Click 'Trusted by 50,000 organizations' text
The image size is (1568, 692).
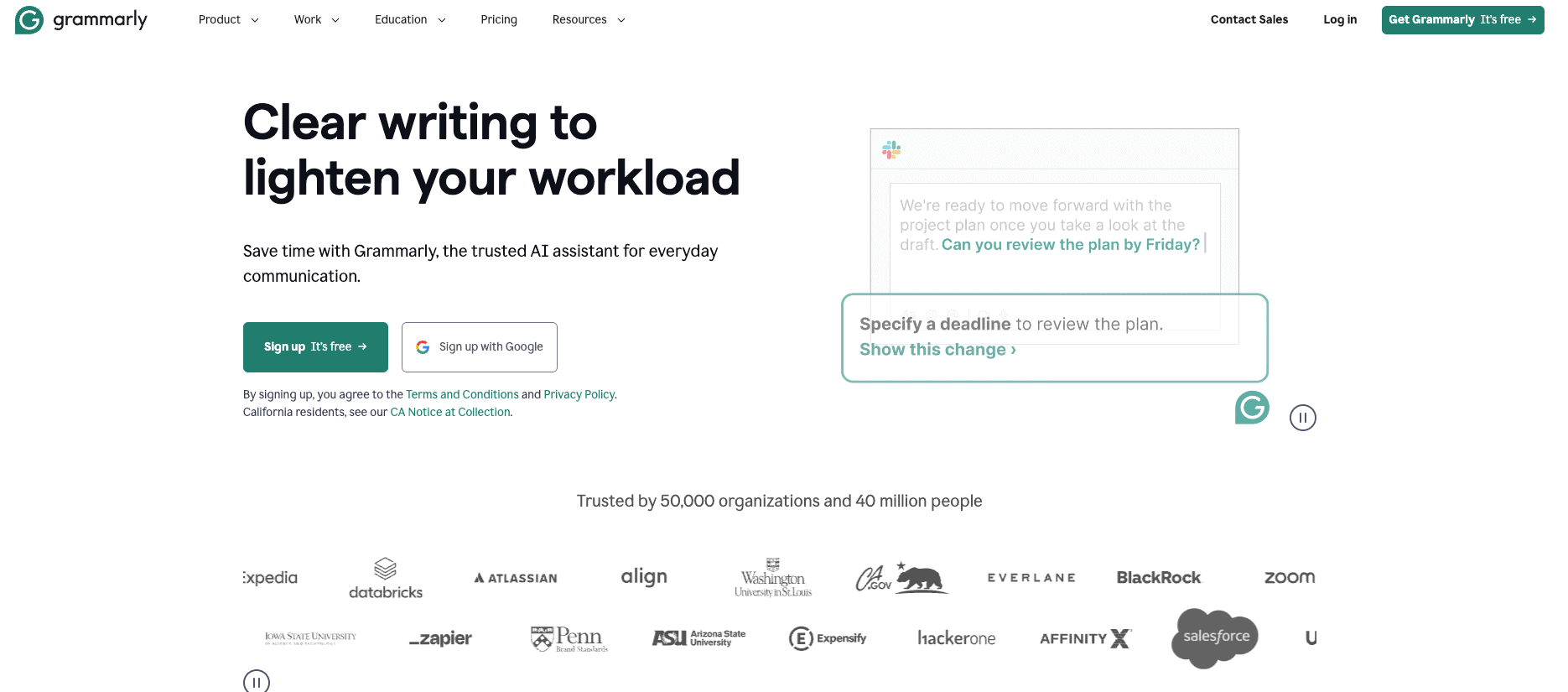tap(779, 501)
